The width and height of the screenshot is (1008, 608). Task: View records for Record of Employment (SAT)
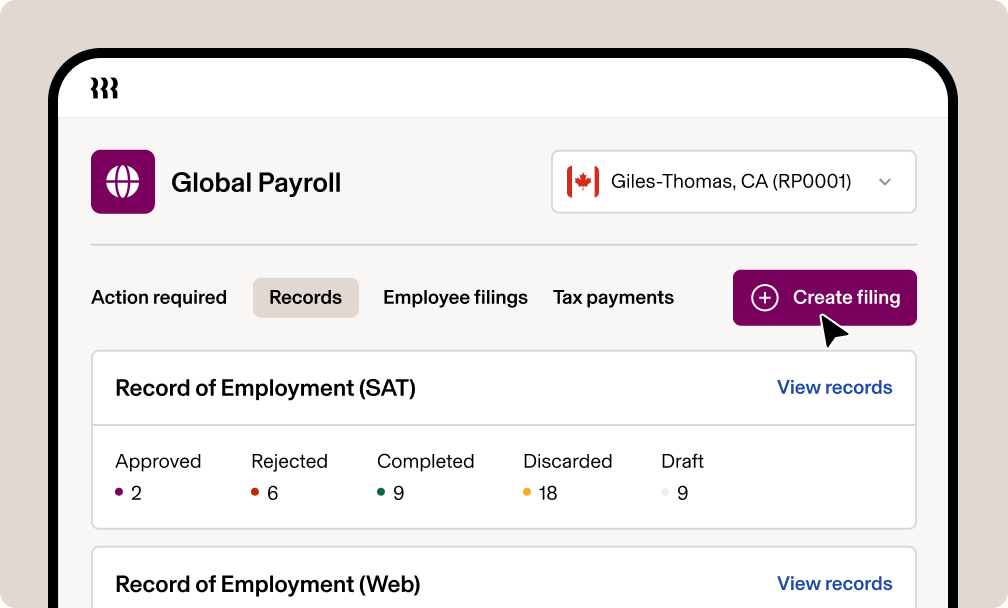(834, 388)
